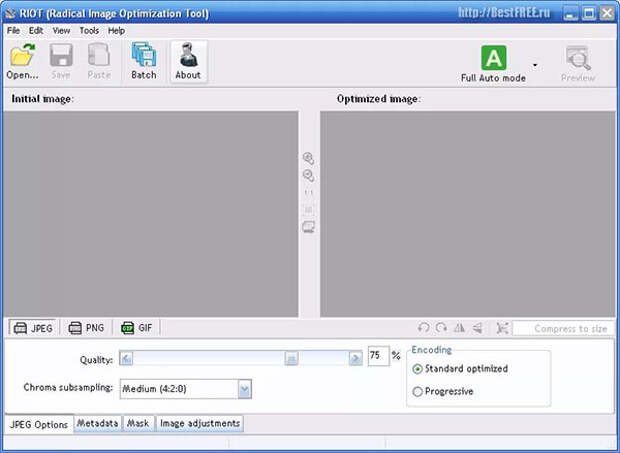Switch to the Mask tab

click(138, 423)
